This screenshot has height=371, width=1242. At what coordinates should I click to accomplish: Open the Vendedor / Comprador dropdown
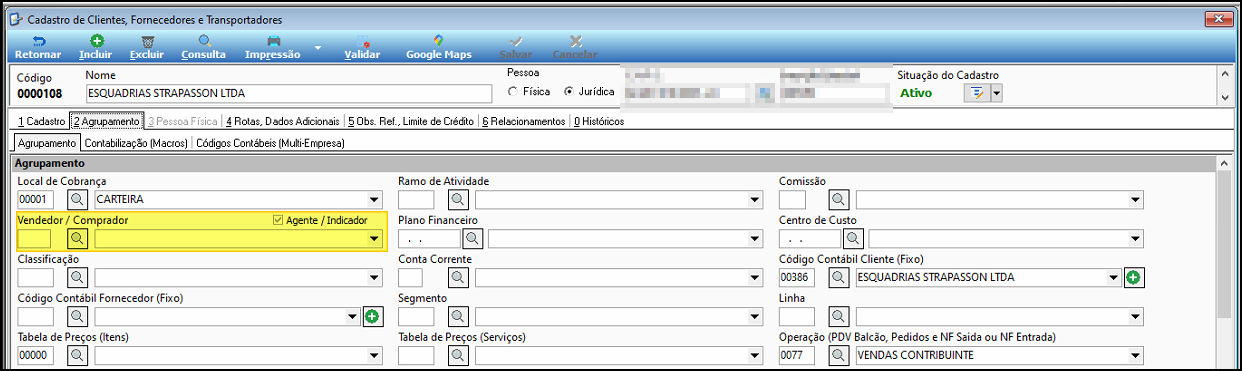tap(374, 238)
